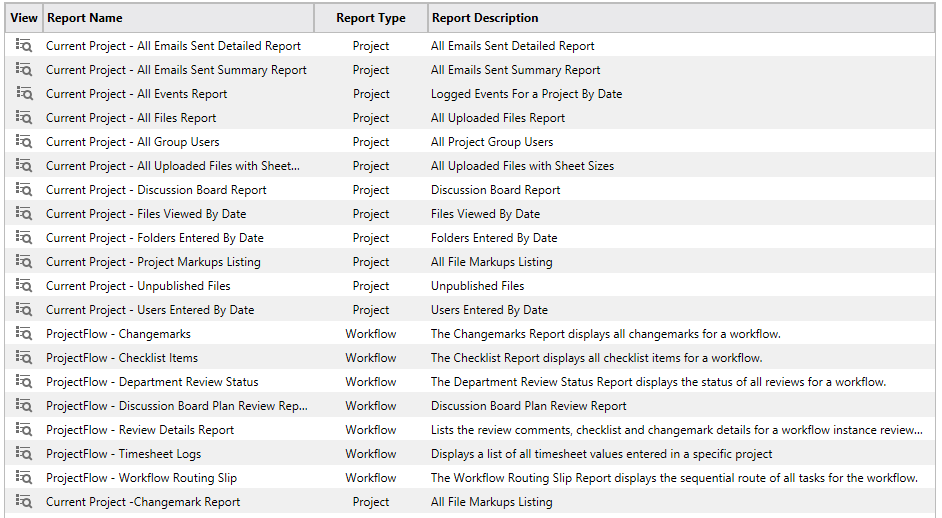Image resolution: width=942 pixels, height=518 pixels.
Task: Click 'Project' type in the All Events Report row
Action: pyautogui.click(x=371, y=94)
